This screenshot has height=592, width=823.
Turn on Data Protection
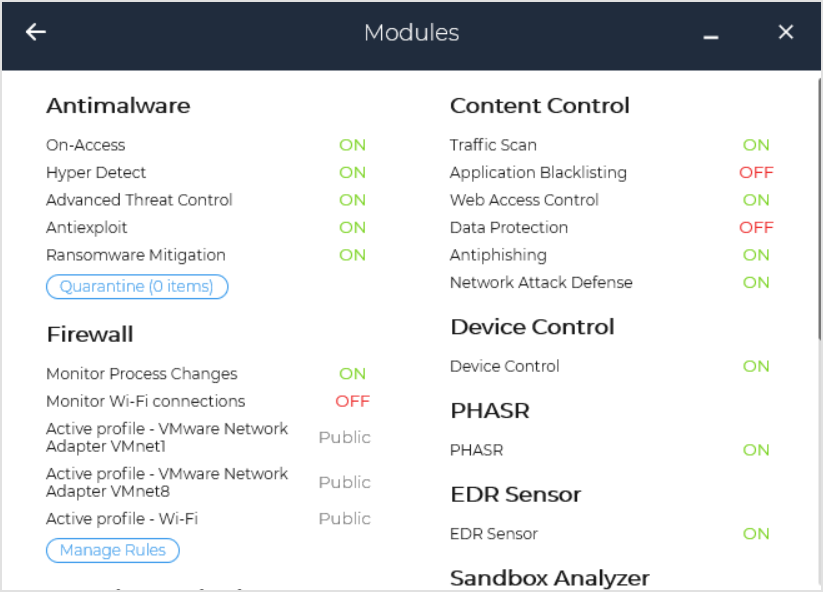(x=756, y=227)
